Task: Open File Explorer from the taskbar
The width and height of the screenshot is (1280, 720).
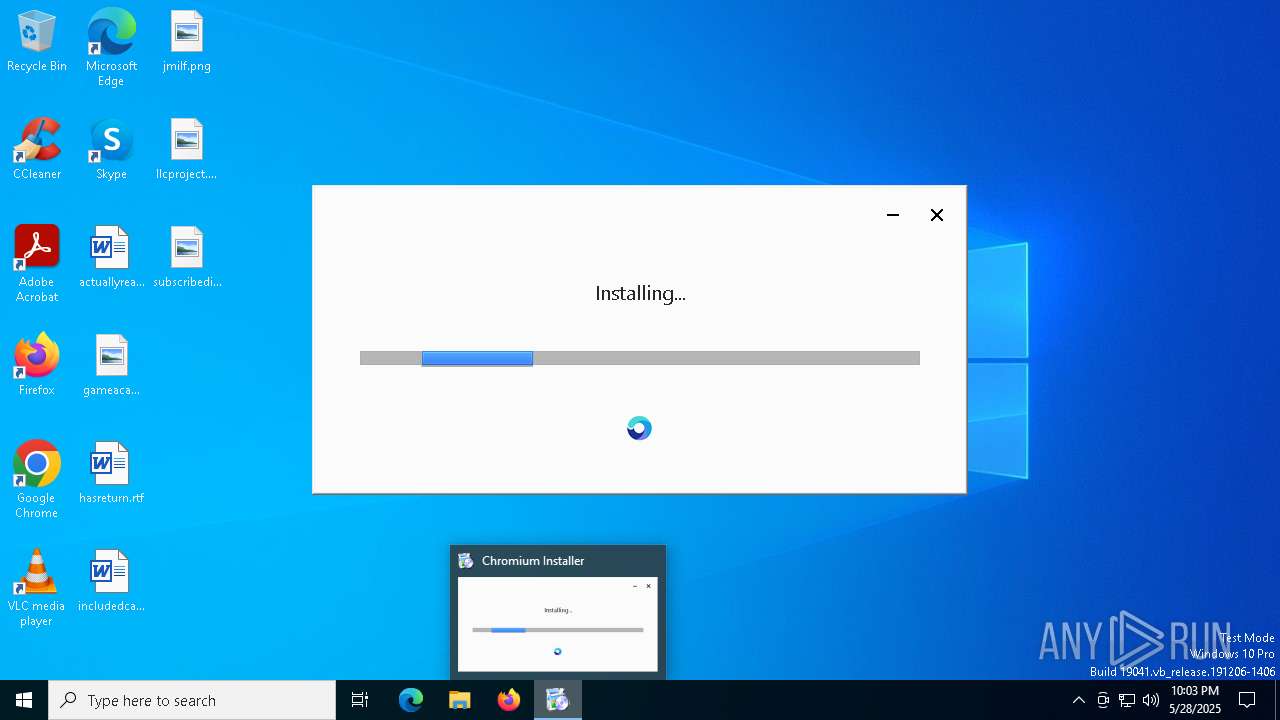Action: coord(460,700)
